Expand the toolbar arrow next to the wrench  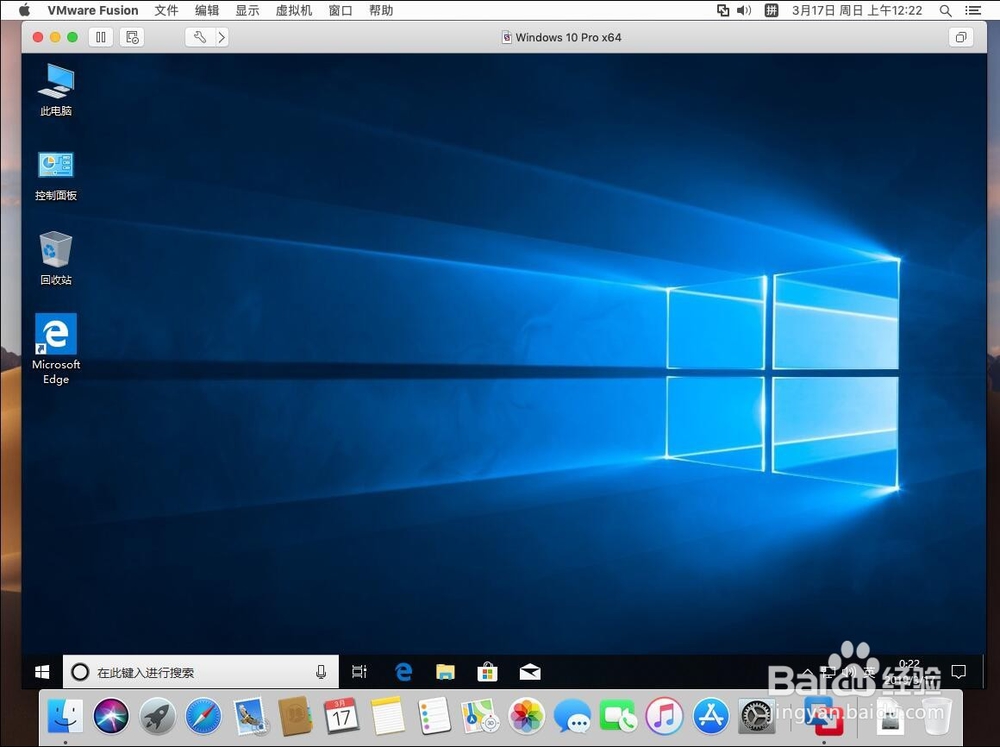click(221, 37)
